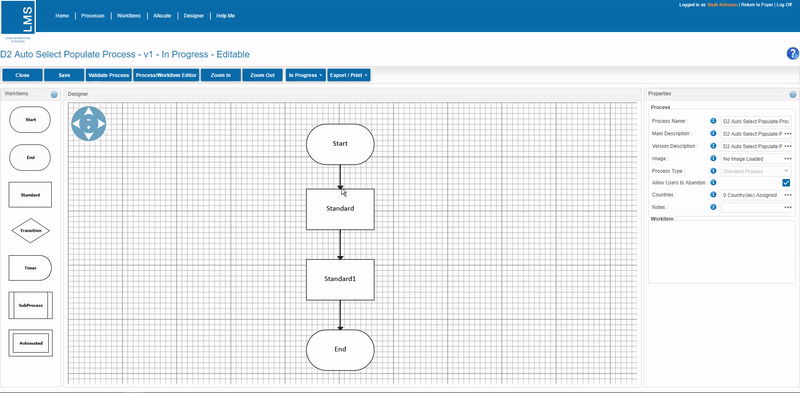Go to Home menu

pyautogui.click(x=62, y=16)
